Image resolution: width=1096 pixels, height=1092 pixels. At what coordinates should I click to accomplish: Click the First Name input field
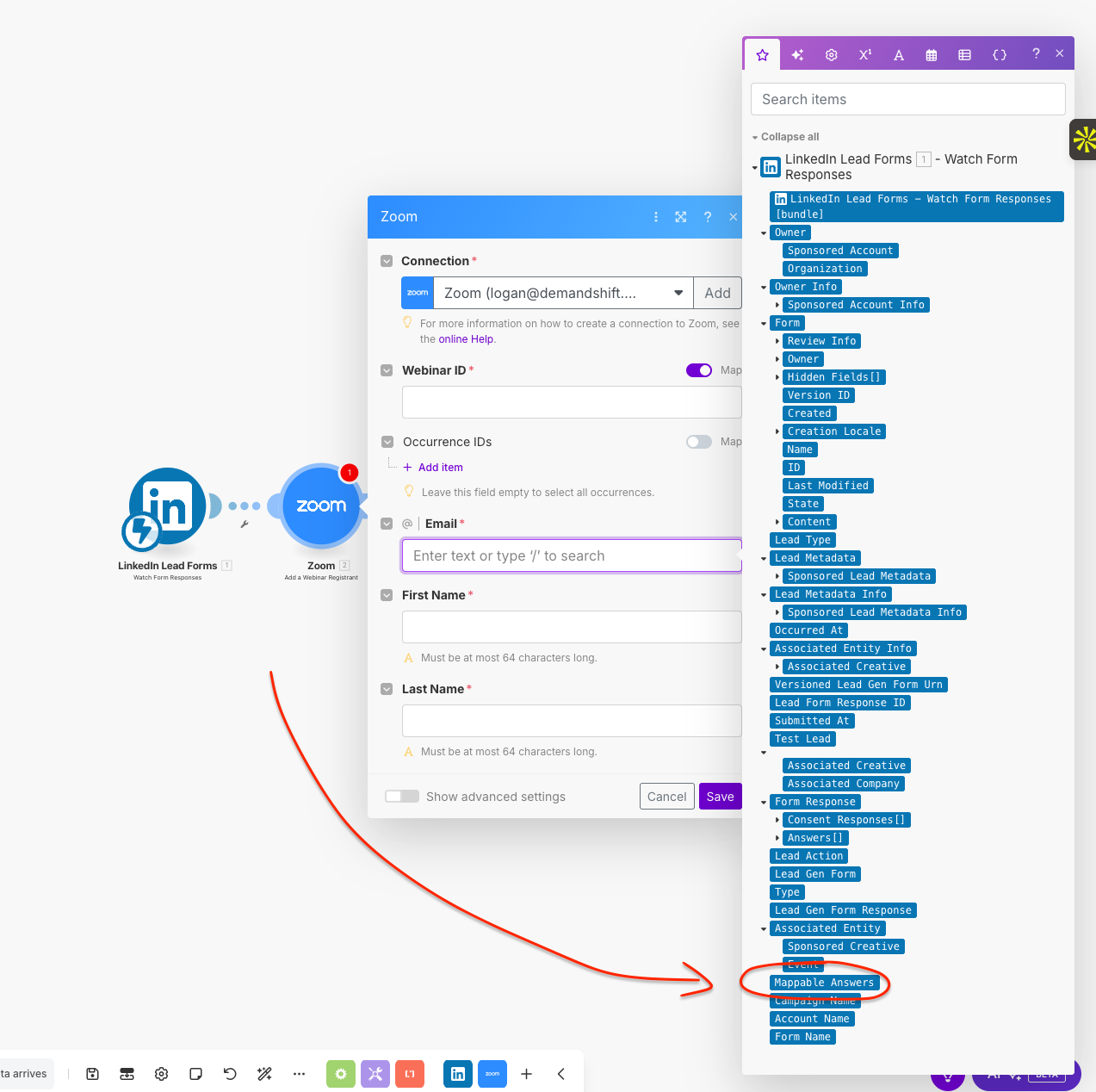click(x=572, y=627)
